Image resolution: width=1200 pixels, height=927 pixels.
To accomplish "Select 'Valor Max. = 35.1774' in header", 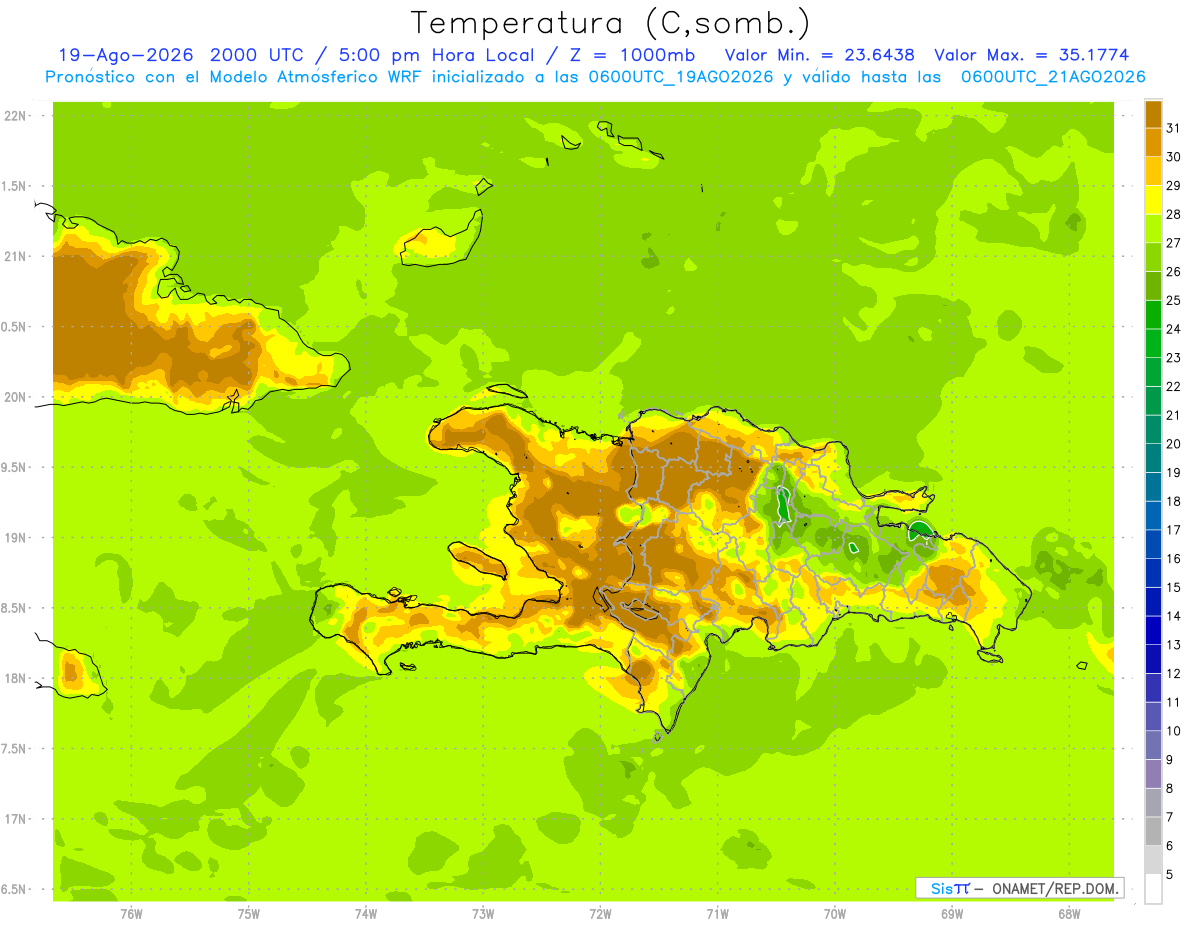I will click(1032, 55).
